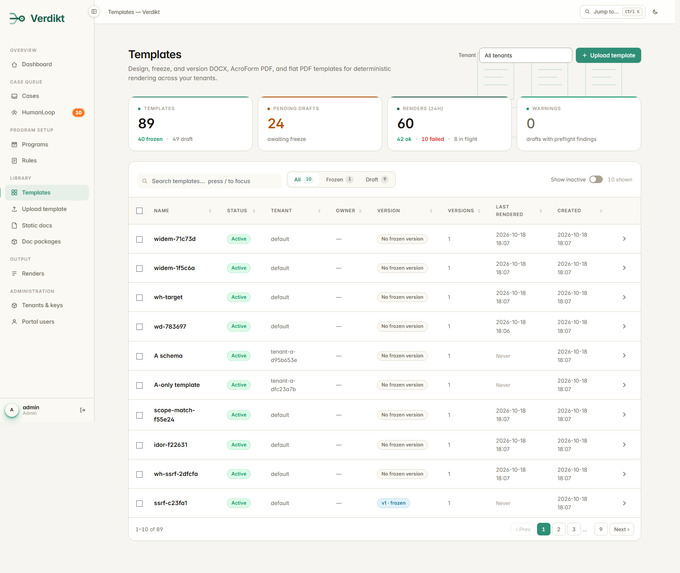Image resolution: width=680 pixels, height=573 pixels.
Task: Expand the scope-match-f55e24 row chevron
Action: 624,415
